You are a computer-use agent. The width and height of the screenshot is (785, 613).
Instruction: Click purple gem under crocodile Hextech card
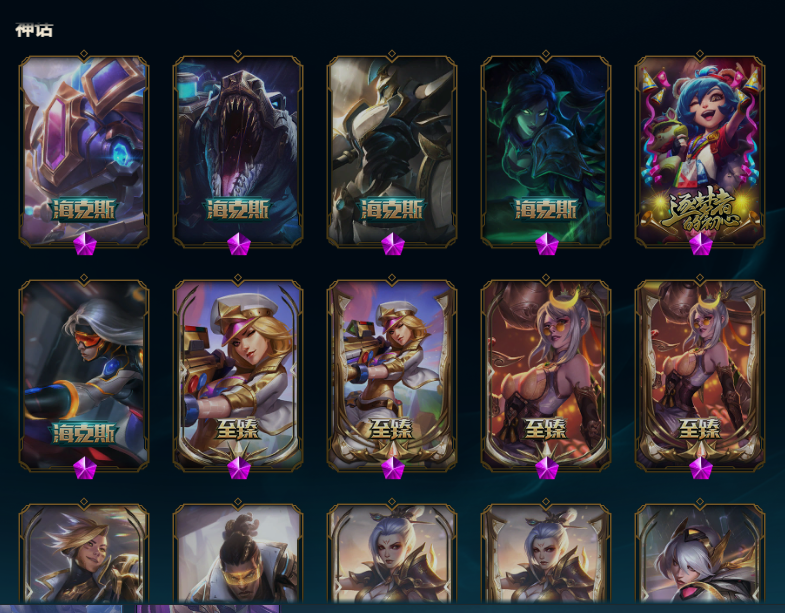click(239, 244)
